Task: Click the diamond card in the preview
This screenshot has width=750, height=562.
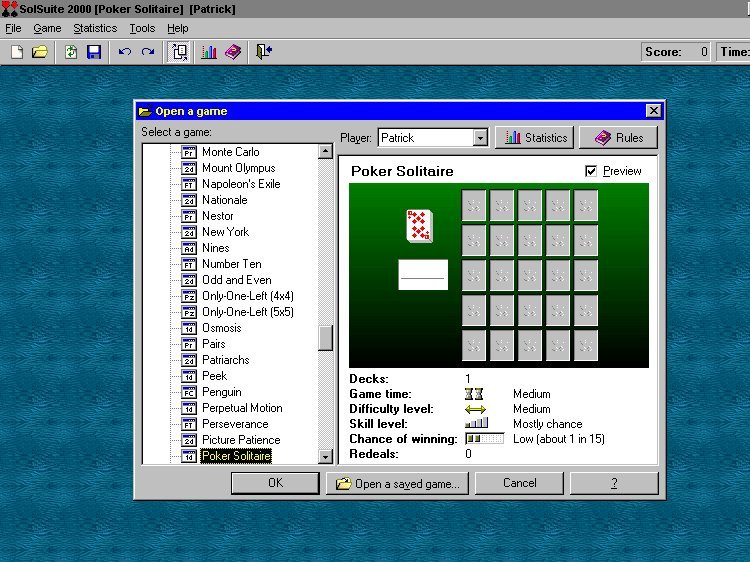Action: [419, 226]
